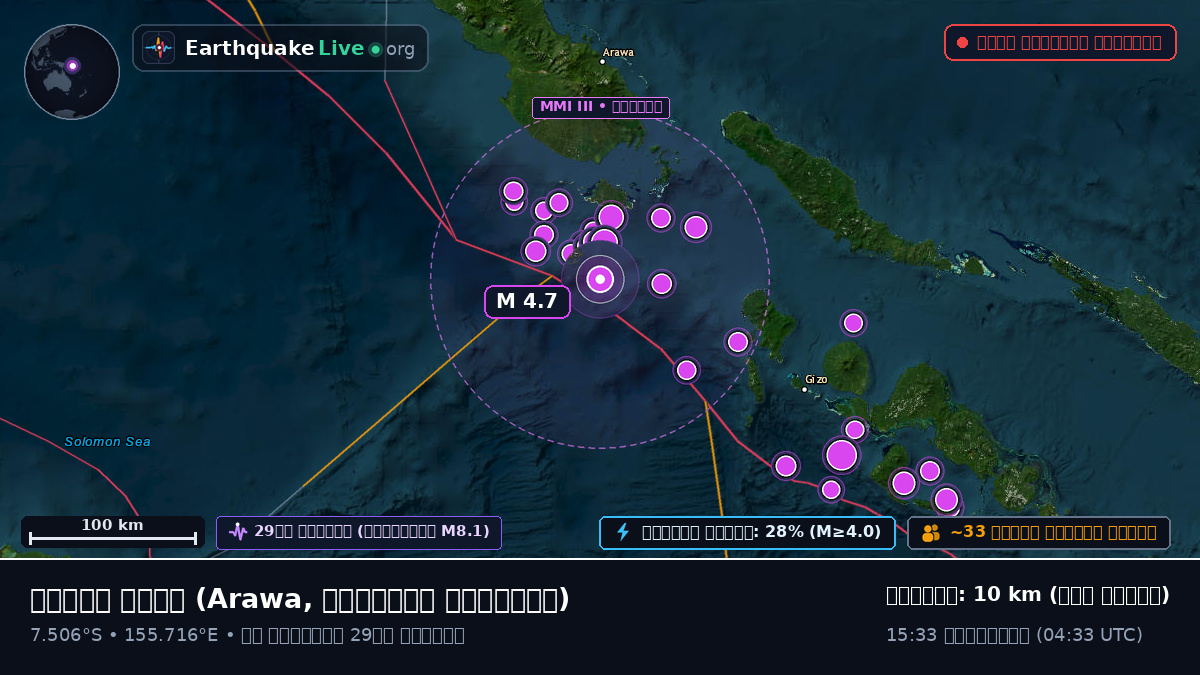Image resolution: width=1200 pixels, height=675 pixels.
Task: Select the earthquake dot just east of the epicenter
Action: [x=661, y=284]
